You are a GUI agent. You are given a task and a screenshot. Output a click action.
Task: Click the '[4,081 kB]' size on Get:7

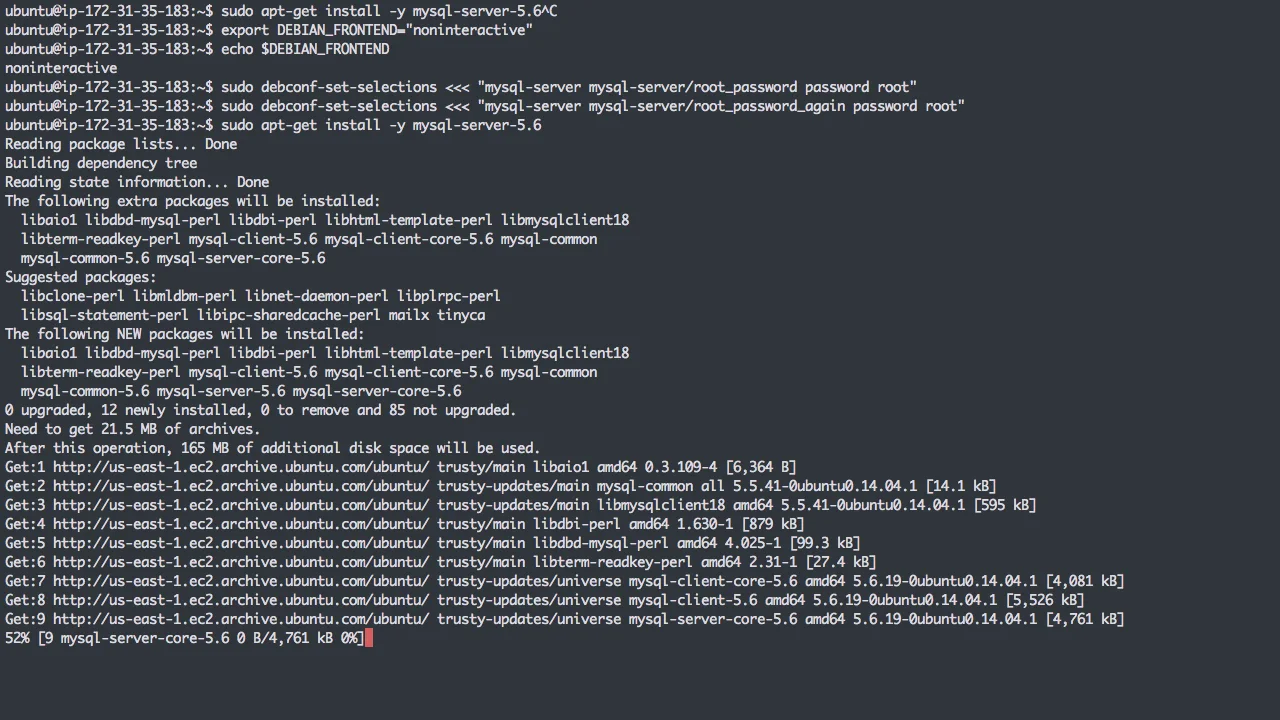[1085, 581]
